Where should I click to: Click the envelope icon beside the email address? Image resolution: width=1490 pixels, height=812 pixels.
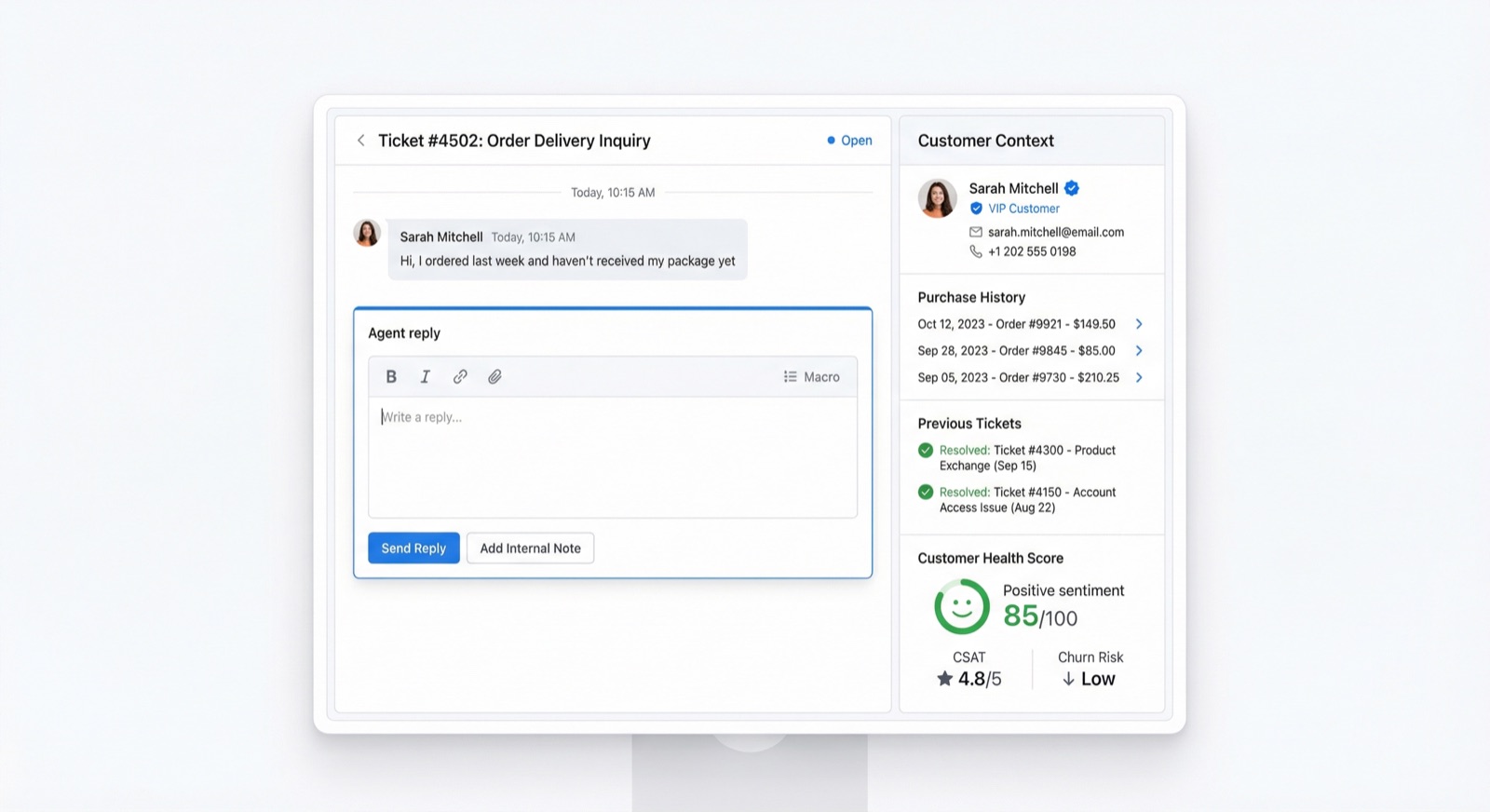pos(976,232)
